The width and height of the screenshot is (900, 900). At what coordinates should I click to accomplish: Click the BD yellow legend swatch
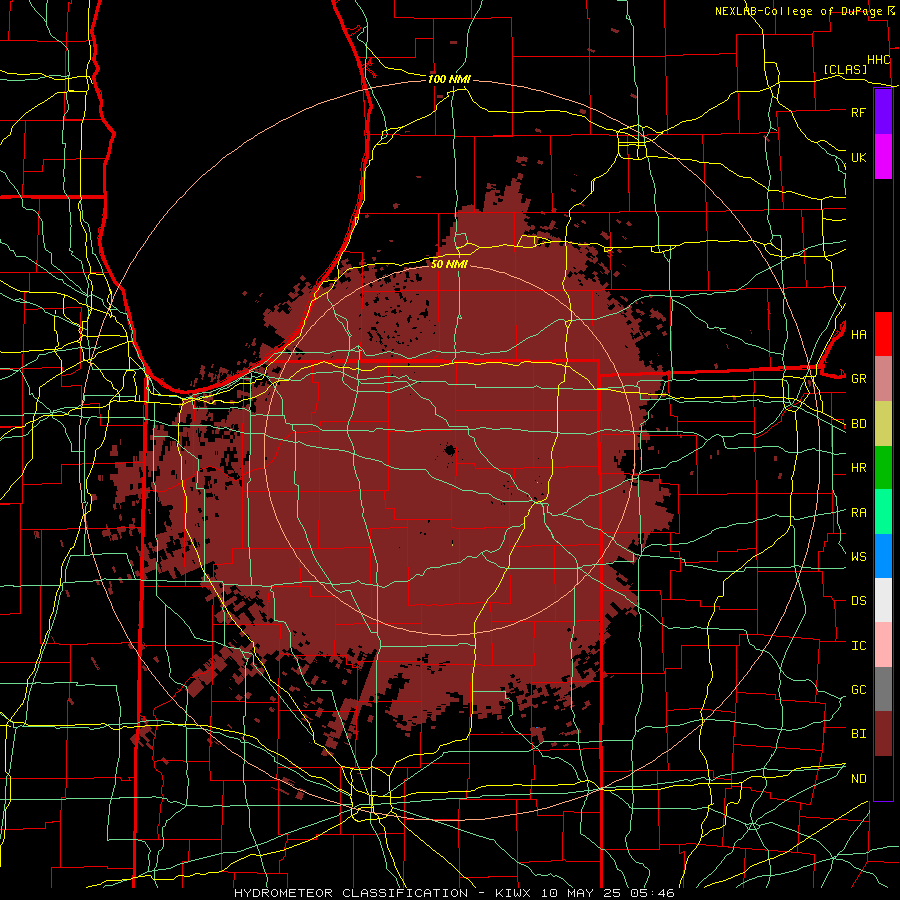point(883,424)
